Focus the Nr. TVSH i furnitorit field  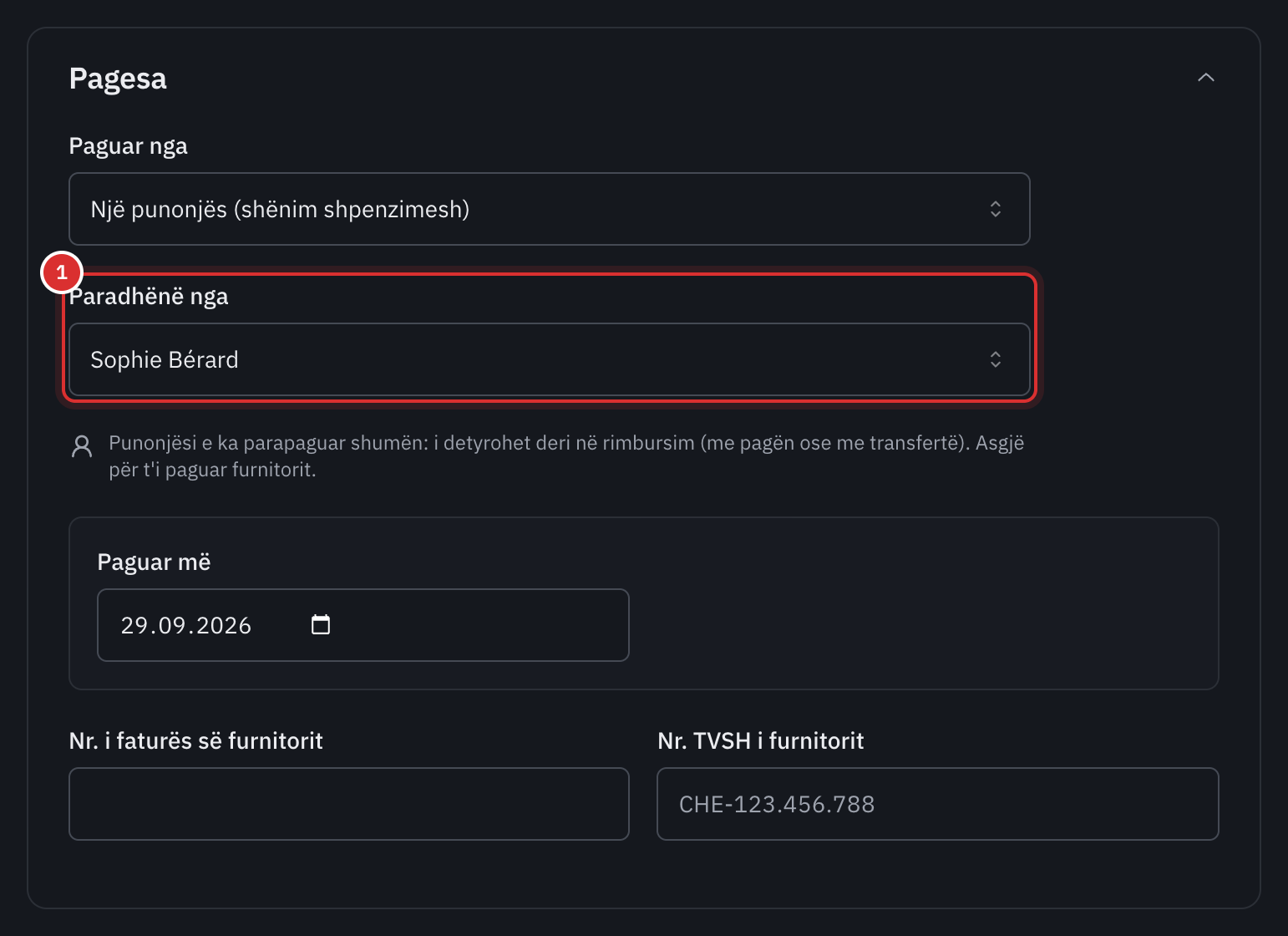click(x=937, y=804)
